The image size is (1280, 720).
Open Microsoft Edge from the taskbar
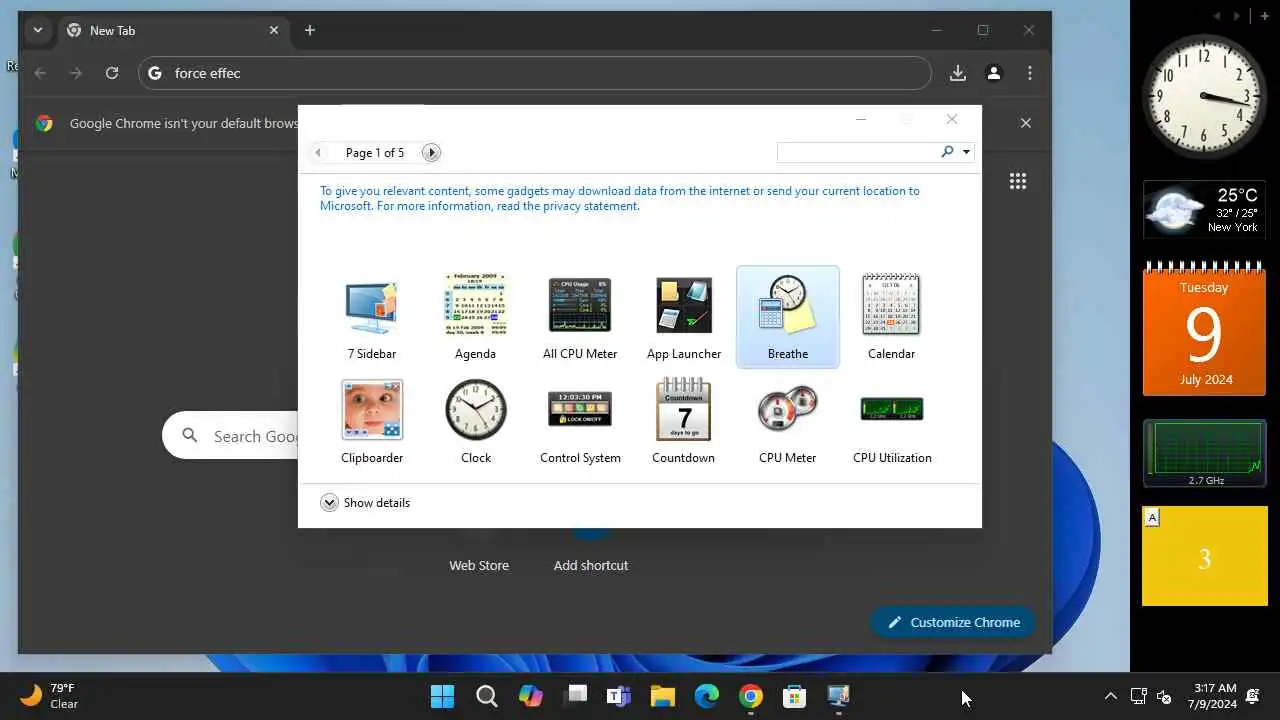coord(707,696)
